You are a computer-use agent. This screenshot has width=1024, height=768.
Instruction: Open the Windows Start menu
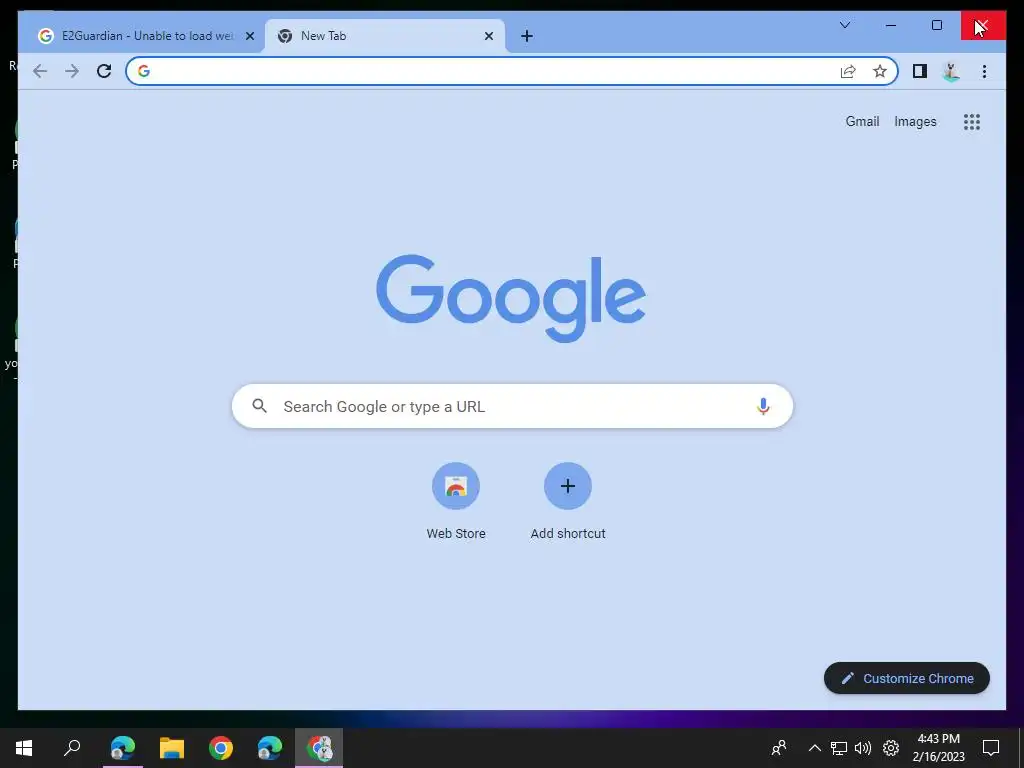point(24,748)
